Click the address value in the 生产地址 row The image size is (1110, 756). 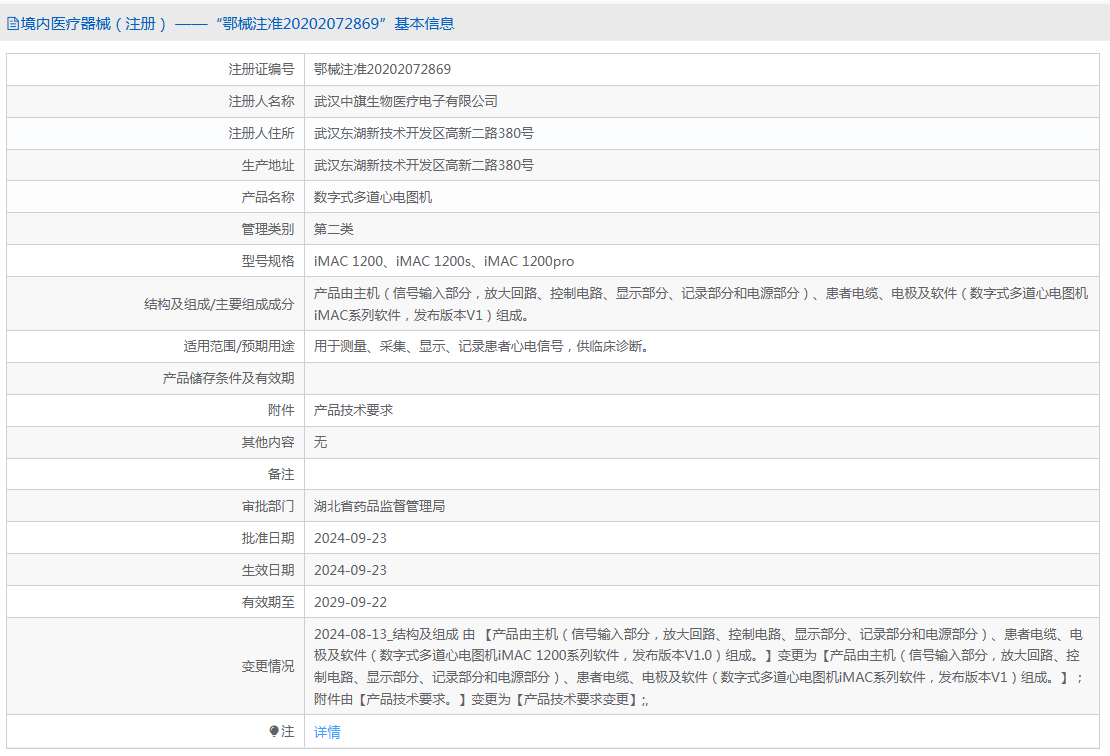pos(423,165)
